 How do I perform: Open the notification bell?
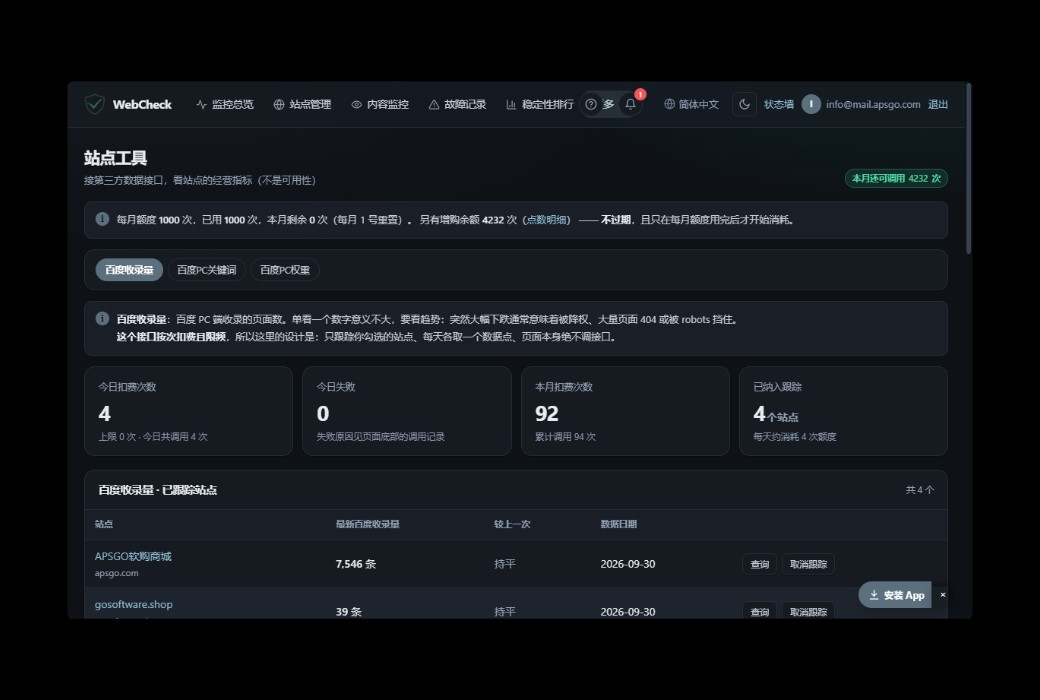pyautogui.click(x=631, y=104)
